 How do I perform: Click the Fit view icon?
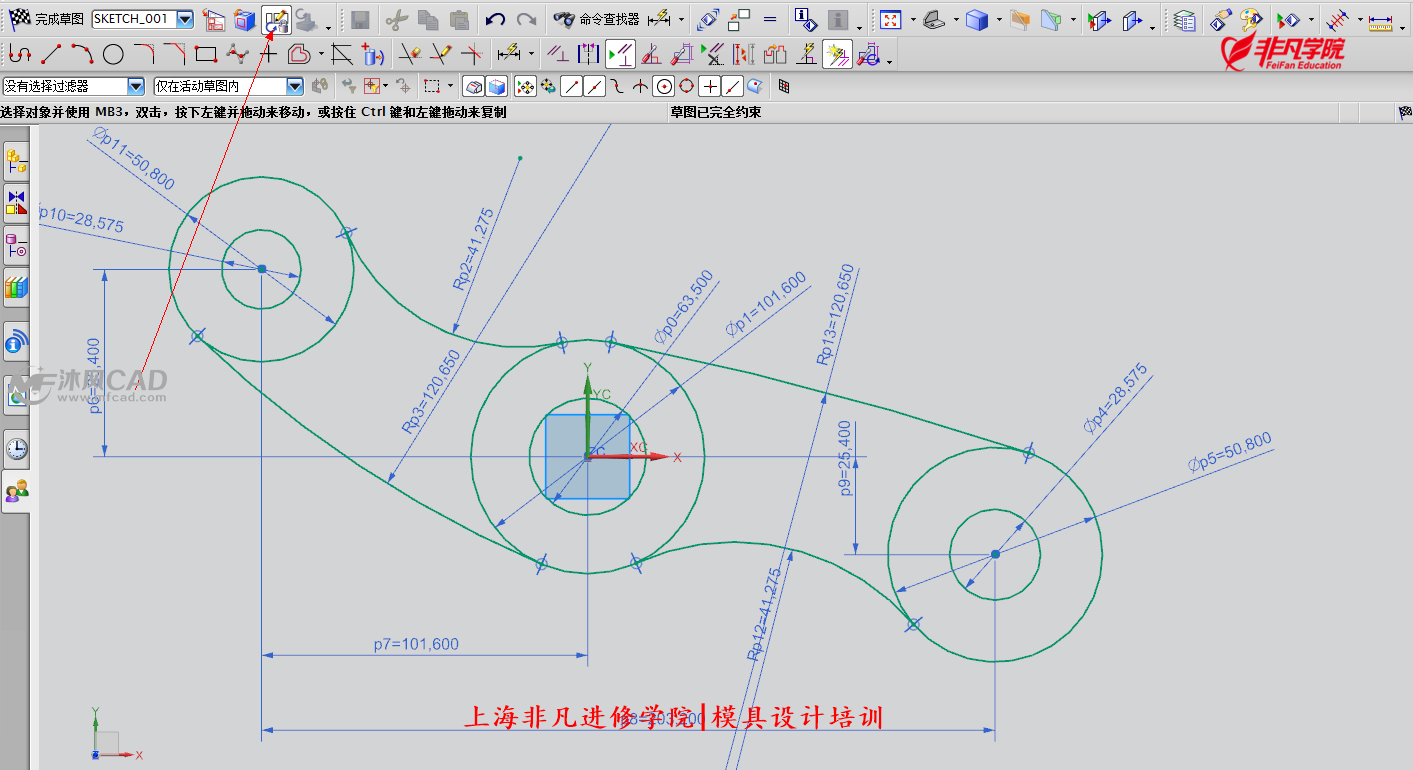(891, 19)
